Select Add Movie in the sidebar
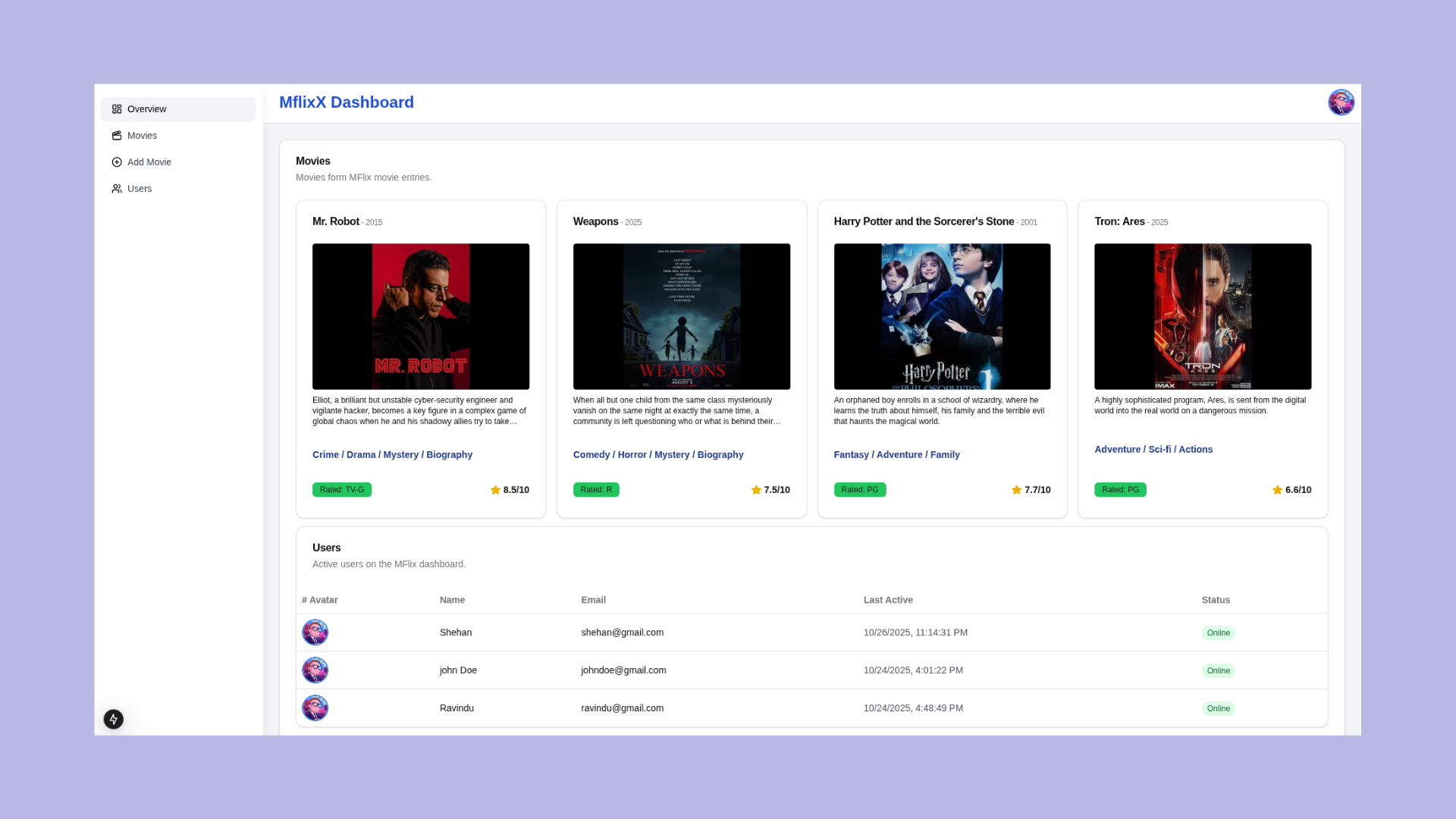 click(149, 162)
